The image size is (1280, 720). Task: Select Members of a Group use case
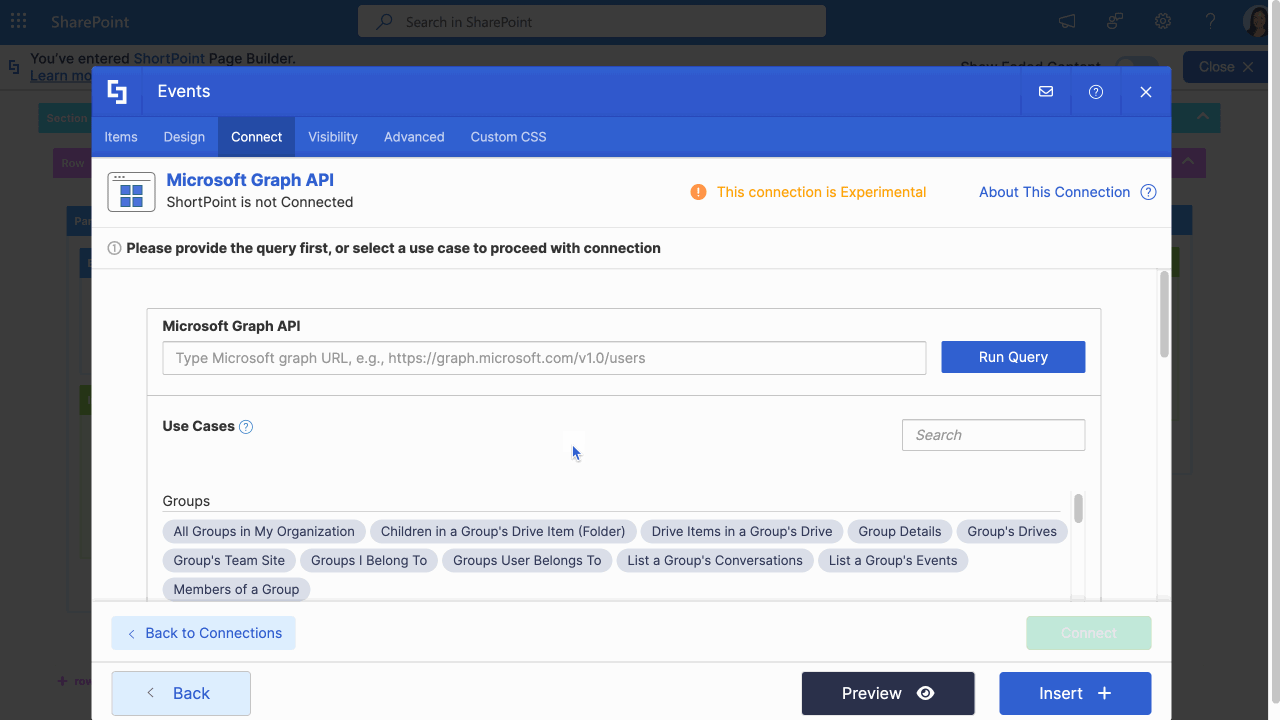coord(236,589)
